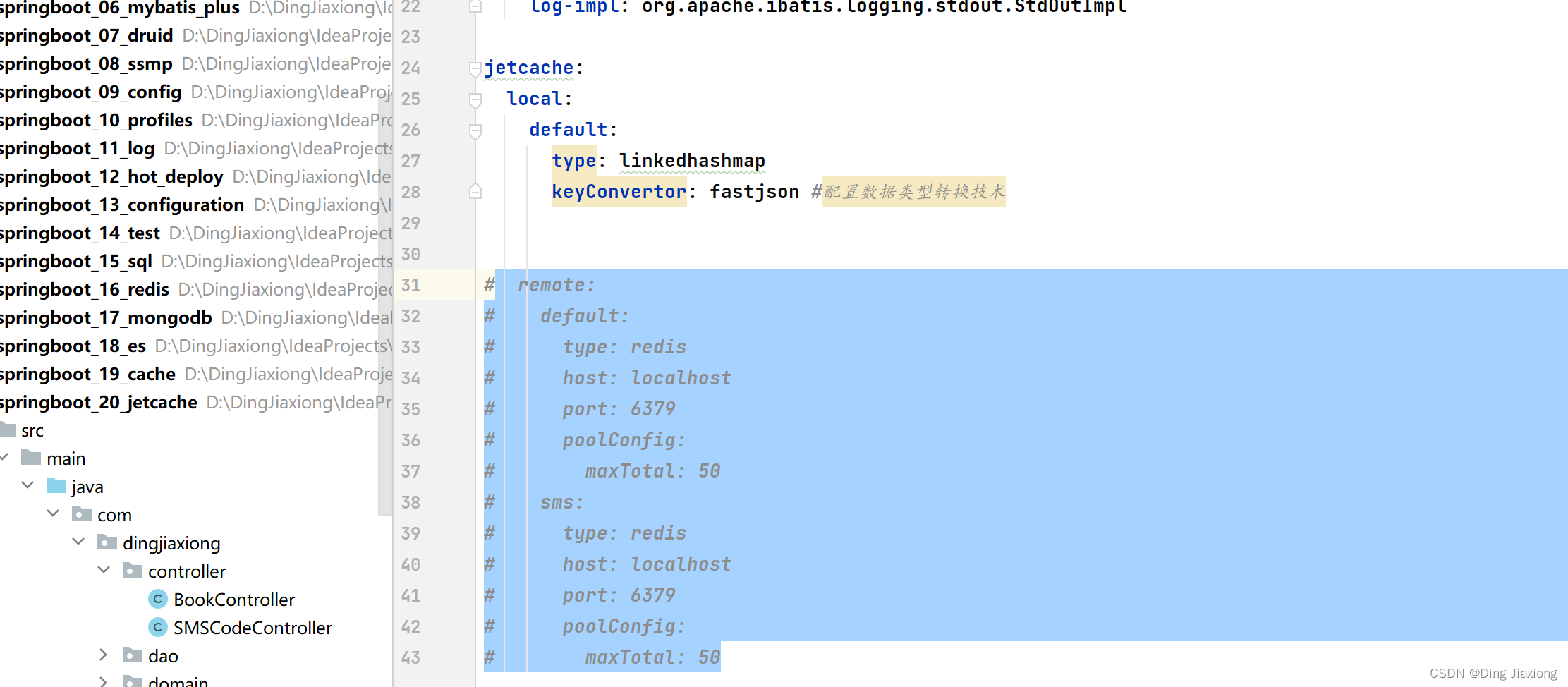Viewport: 1568px width, 687px height.
Task: Collapse the dingjiaxiong package node
Action: [x=79, y=542]
